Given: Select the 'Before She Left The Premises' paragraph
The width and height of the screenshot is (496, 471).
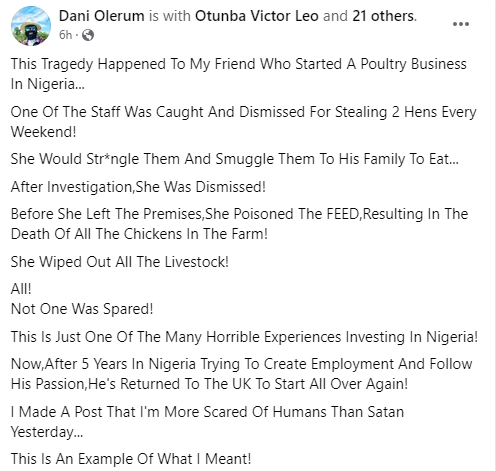Looking at the screenshot, I should (239, 224).
